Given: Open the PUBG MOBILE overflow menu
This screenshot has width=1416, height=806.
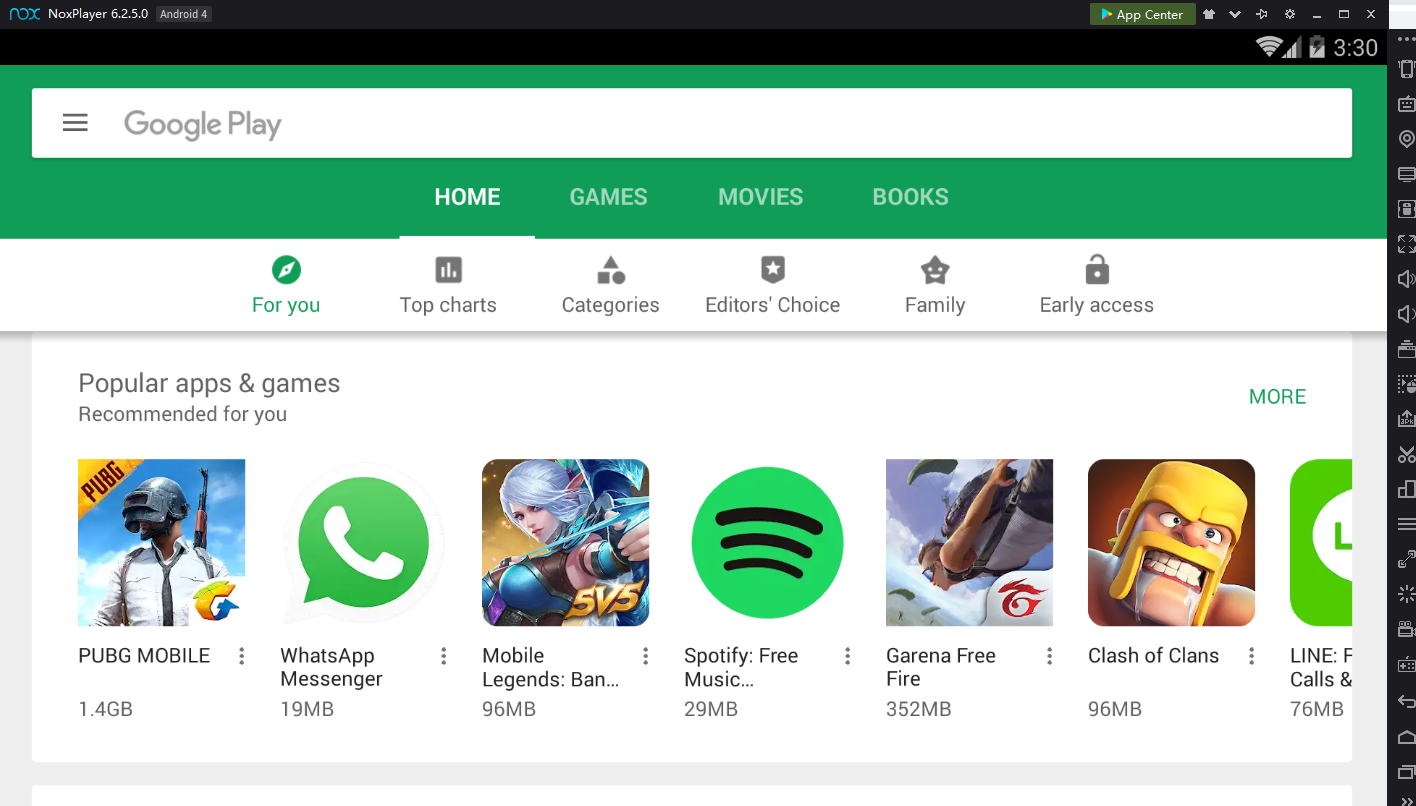Looking at the screenshot, I should tap(241, 655).
